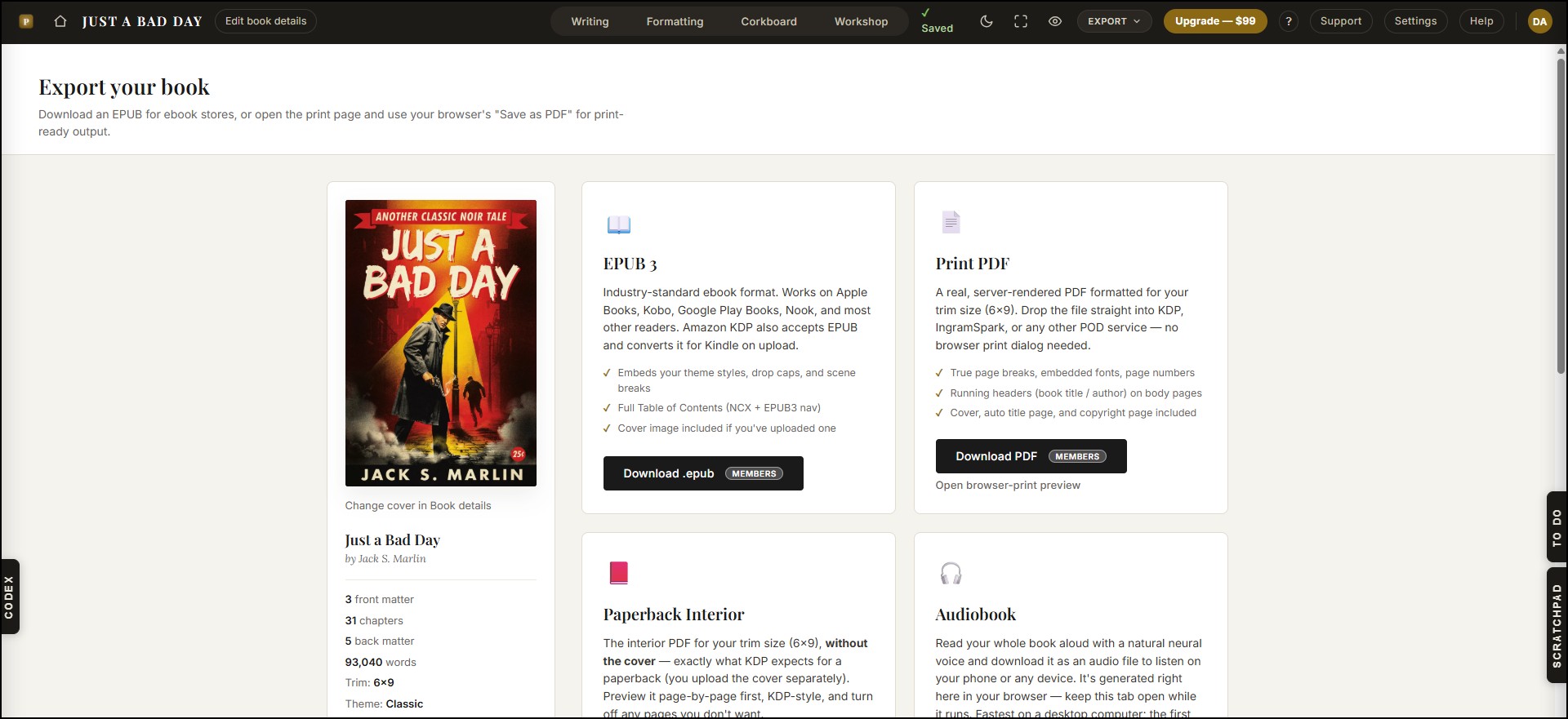This screenshot has width=1568, height=719.
Task: Open the EXPORT dropdown menu
Action: pyautogui.click(x=1115, y=21)
